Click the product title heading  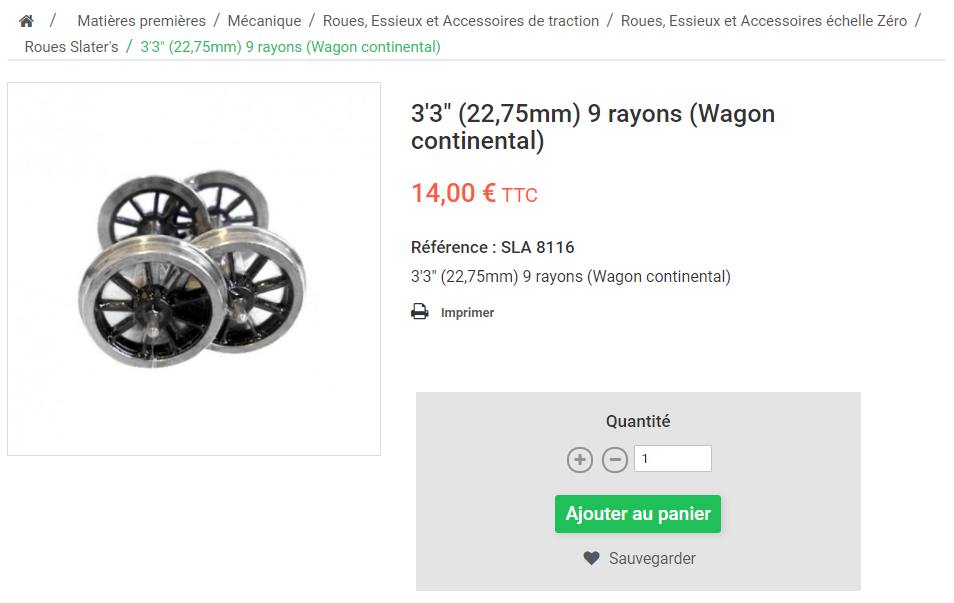(x=593, y=127)
